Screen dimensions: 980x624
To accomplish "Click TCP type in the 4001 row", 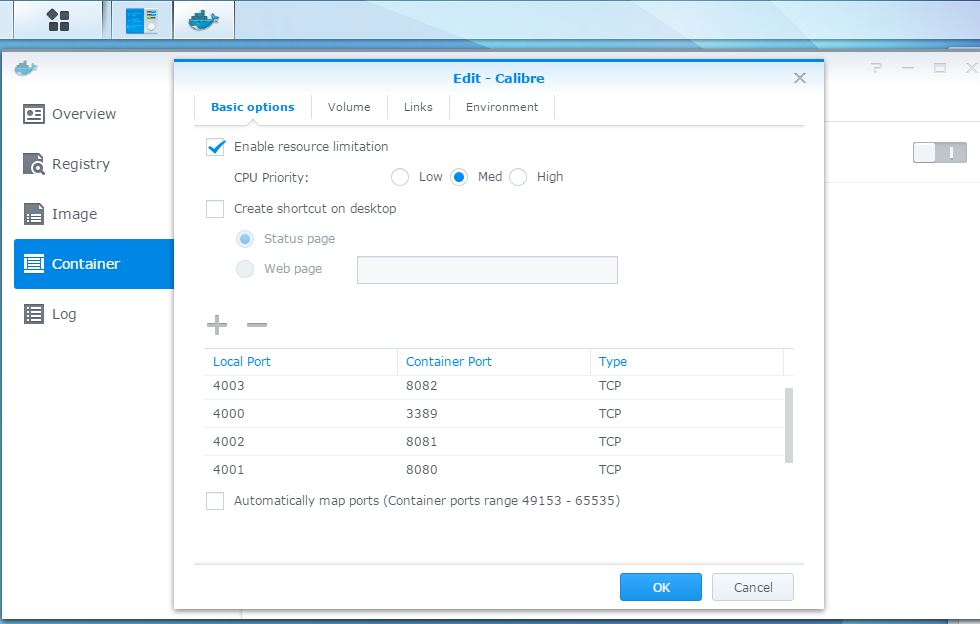I will 610,470.
